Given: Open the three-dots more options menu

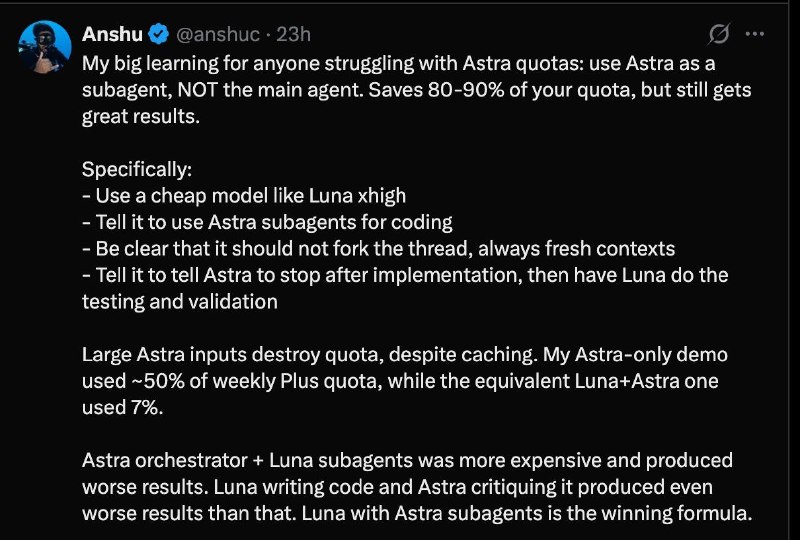Looking at the screenshot, I should click(x=755, y=34).
